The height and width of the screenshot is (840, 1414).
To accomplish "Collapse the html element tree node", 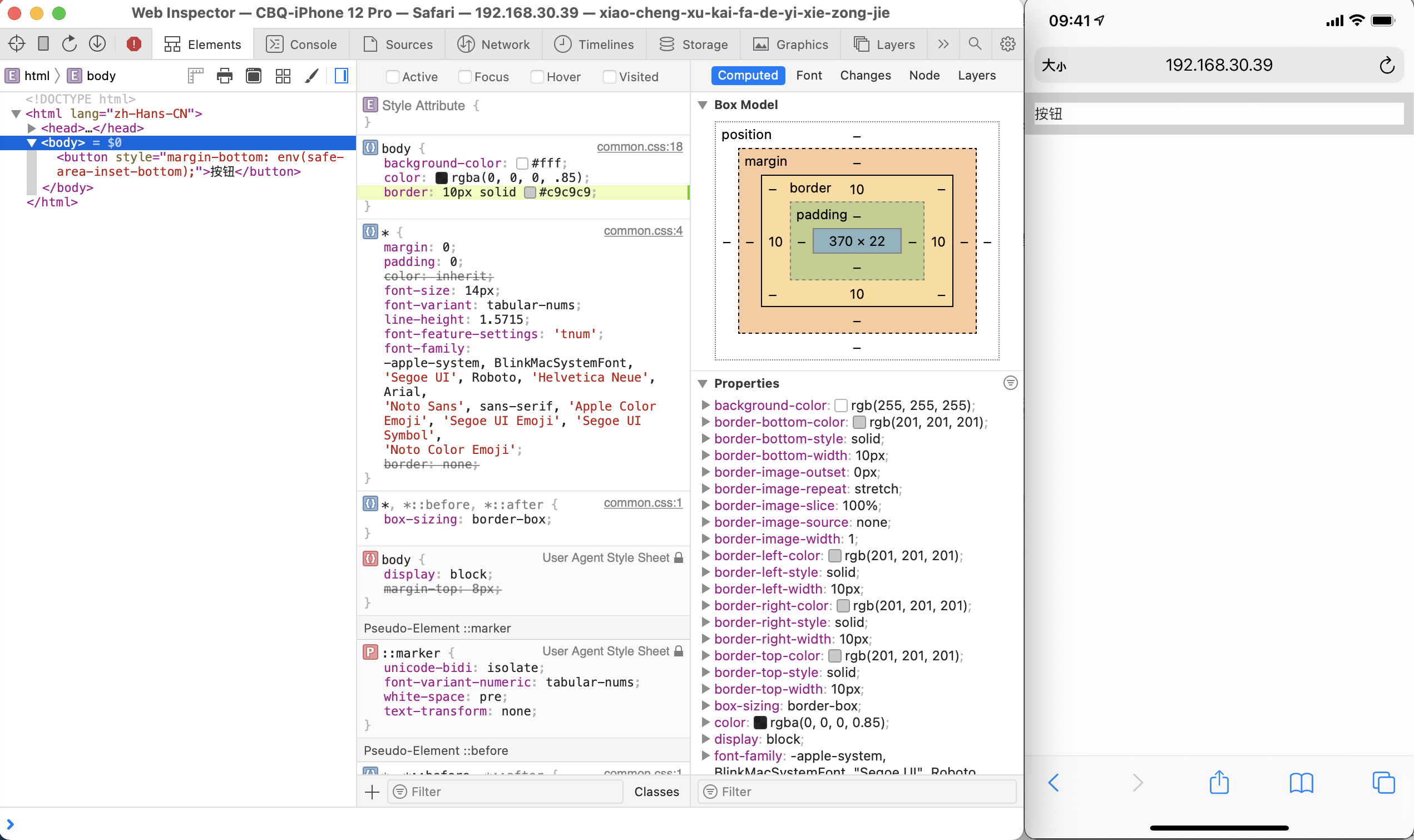I will pyautogui.click(x=16, y=114).
